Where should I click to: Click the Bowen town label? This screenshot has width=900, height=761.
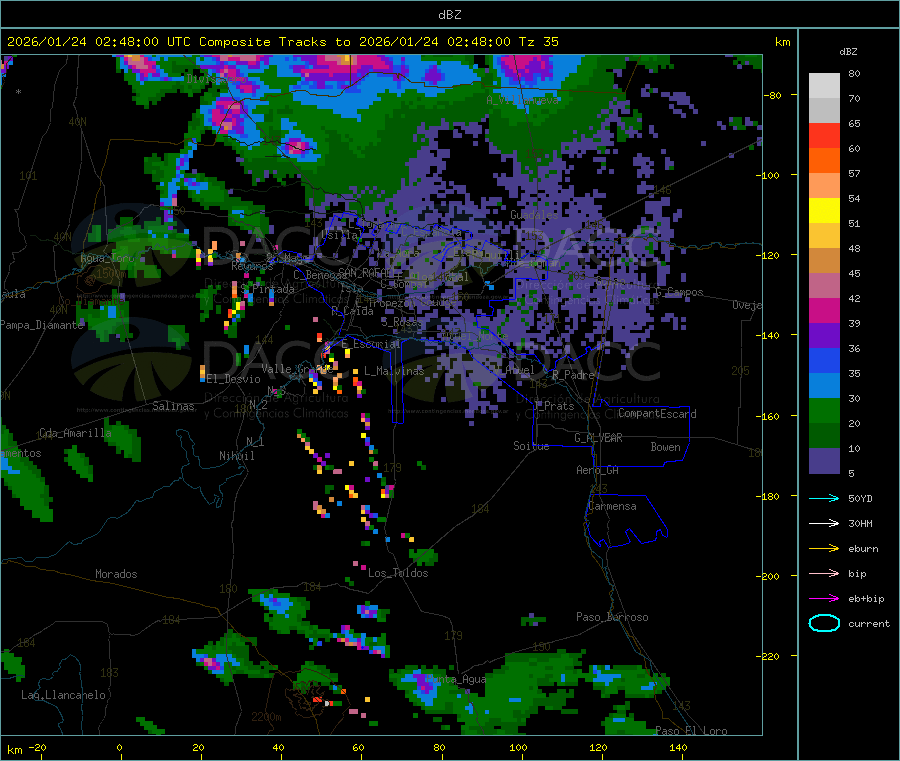pyautogui.click(x=665, y=447)
